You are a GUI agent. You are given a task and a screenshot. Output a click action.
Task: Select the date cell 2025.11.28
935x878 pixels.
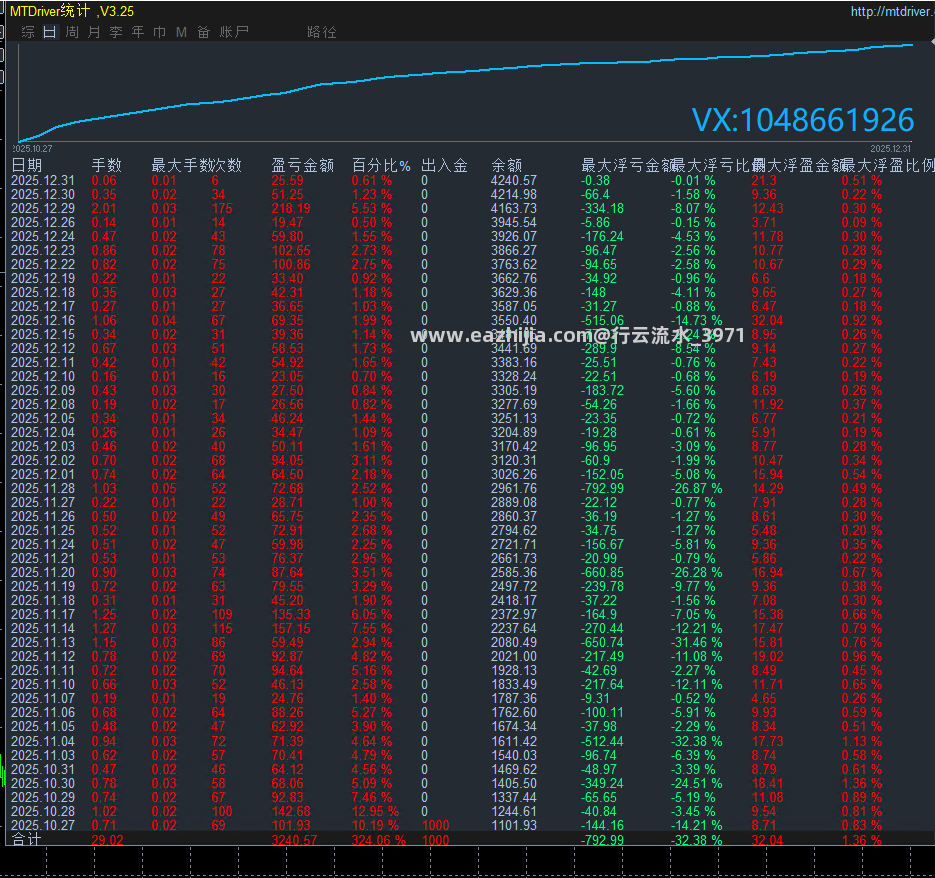[43, 489]
